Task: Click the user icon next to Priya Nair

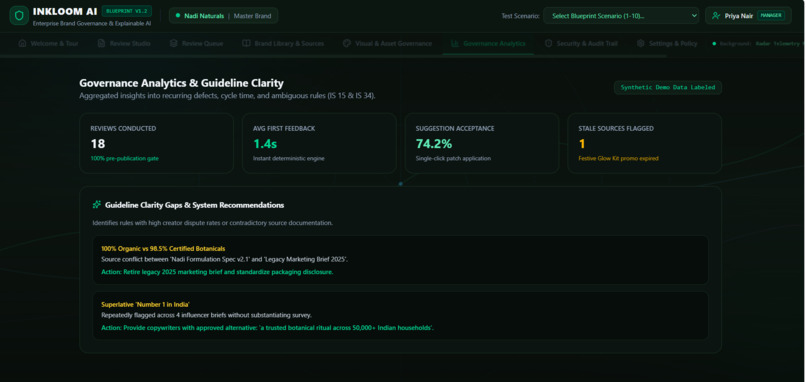Action: click(716, 16)
